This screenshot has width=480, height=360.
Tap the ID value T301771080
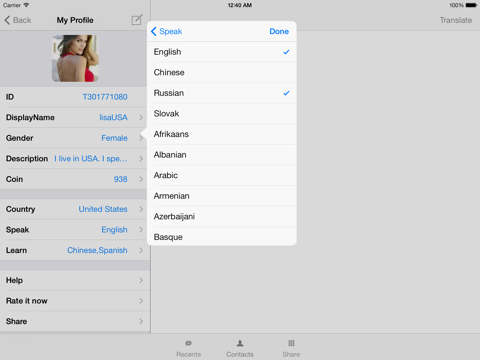105,97
